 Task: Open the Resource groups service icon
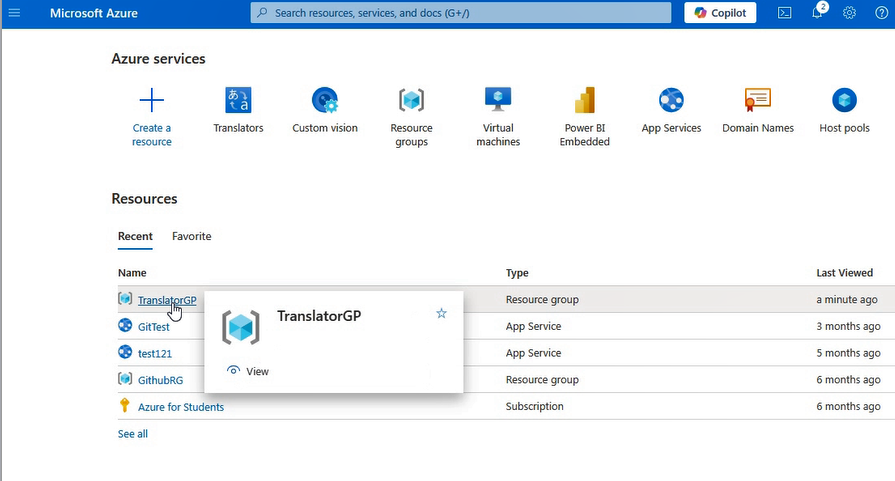tap(412, 100)
